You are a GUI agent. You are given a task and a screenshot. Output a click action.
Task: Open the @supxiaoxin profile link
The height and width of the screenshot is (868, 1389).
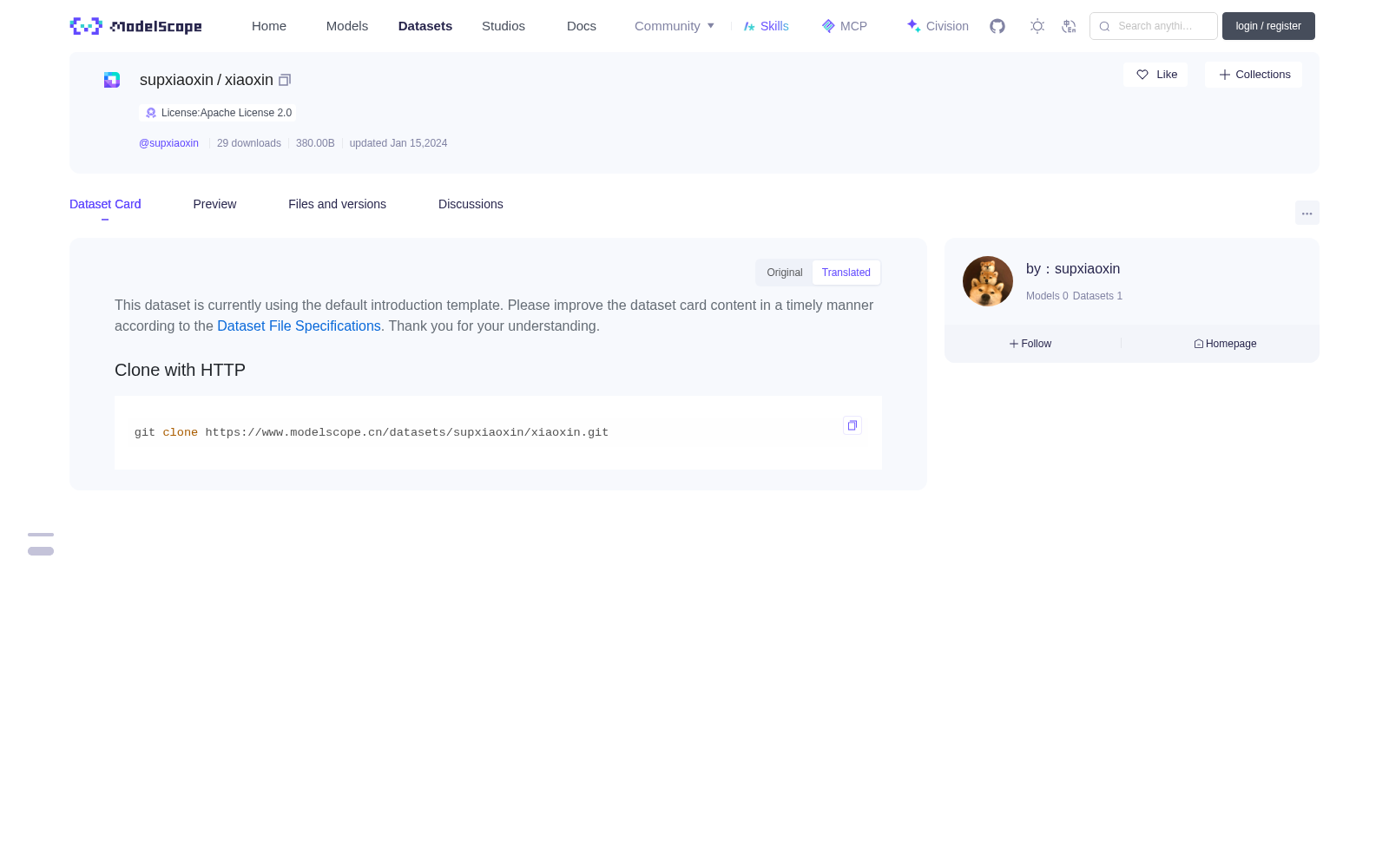pos(168,143)
